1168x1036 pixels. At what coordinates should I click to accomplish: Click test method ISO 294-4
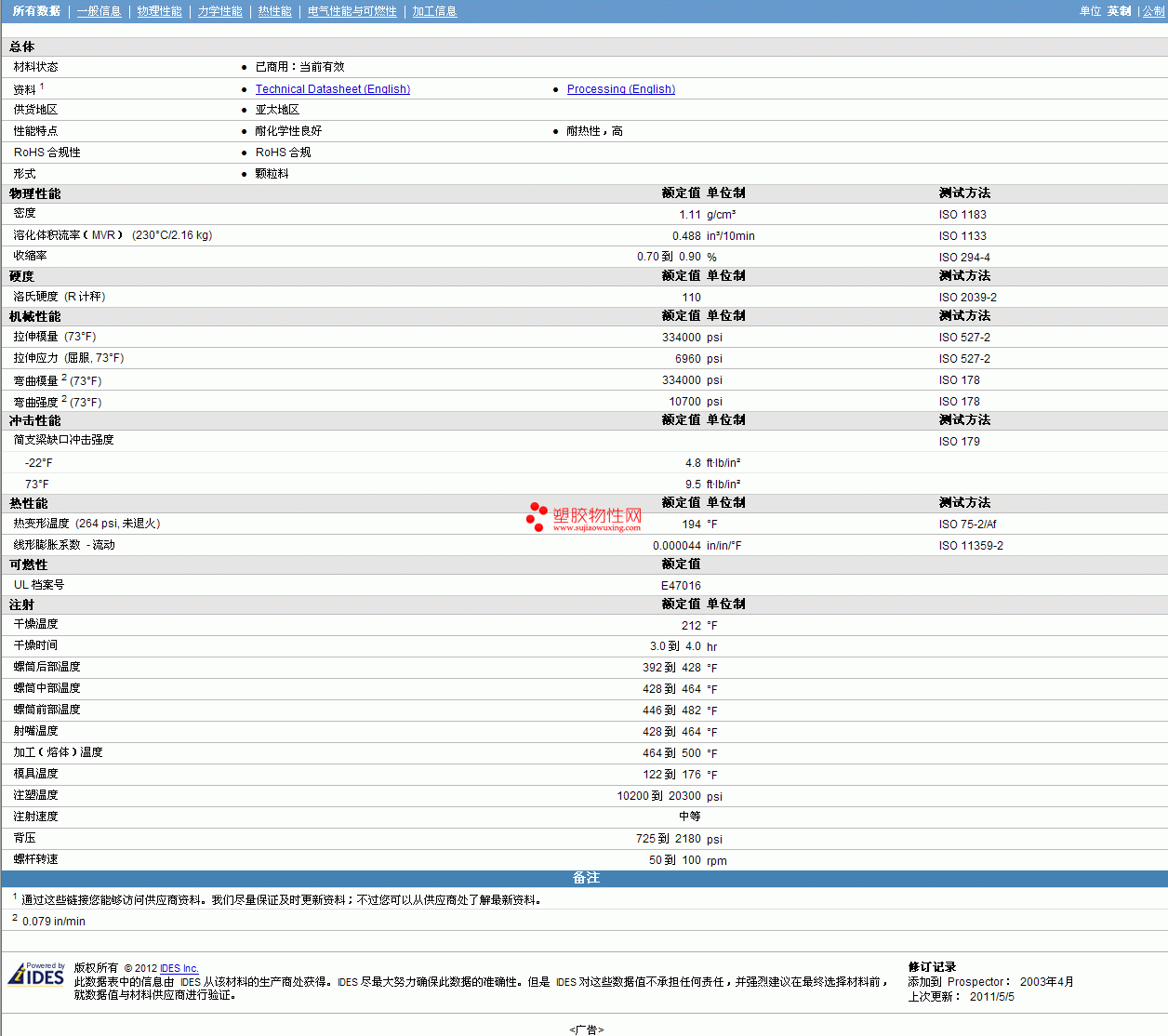tap(964, 258)
